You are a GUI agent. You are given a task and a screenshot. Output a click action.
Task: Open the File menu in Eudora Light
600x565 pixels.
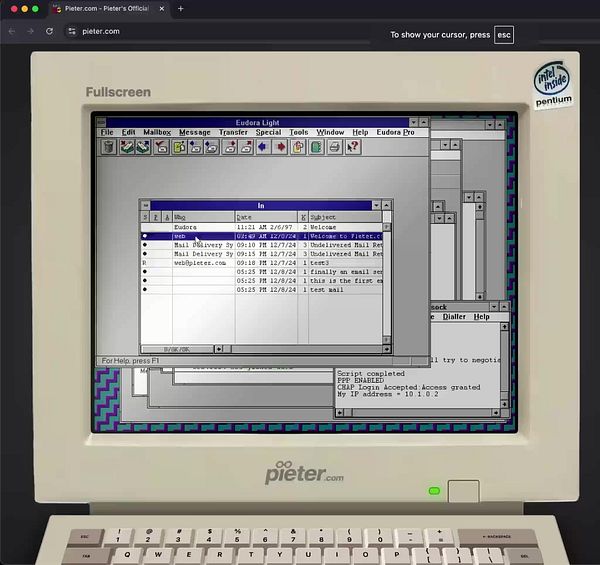[107, 132]
